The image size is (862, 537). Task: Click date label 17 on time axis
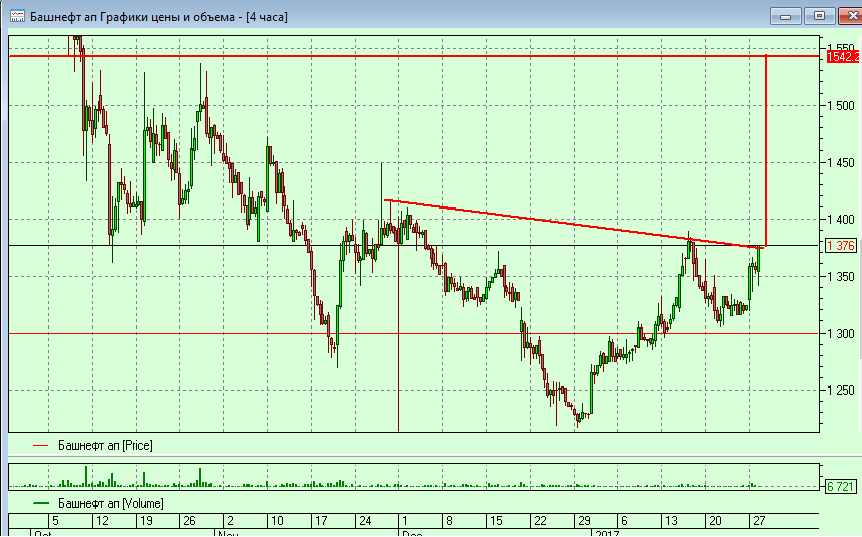(x=321, y=521)
